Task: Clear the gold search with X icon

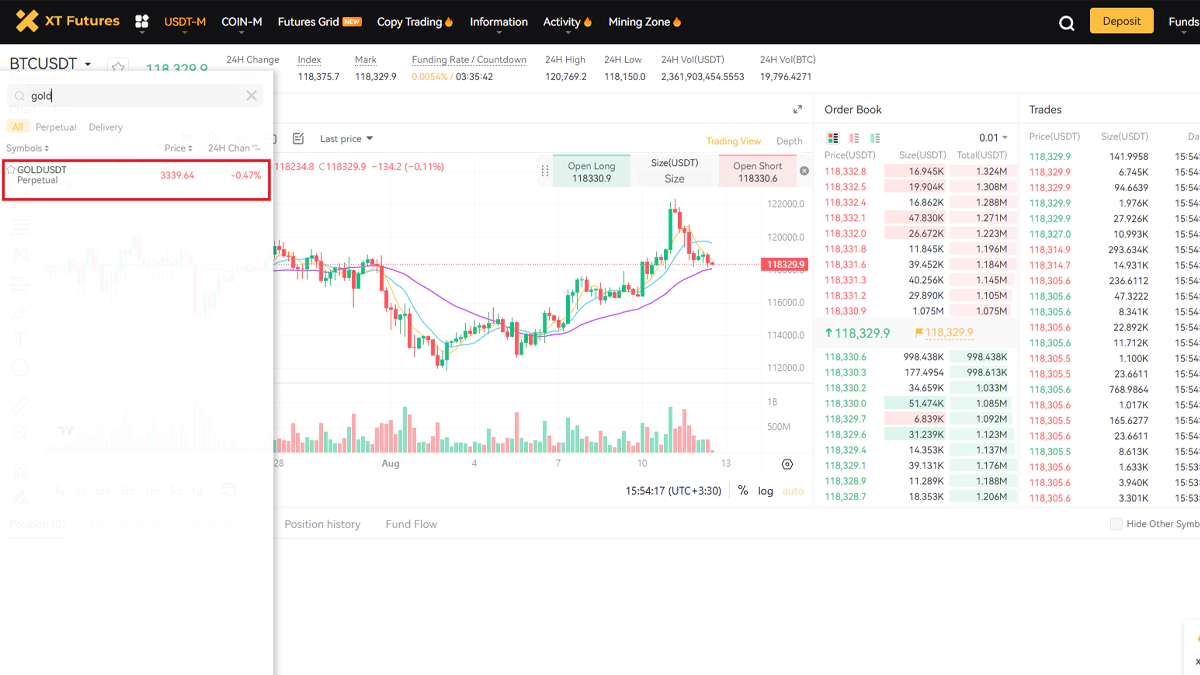Action: [x=252, y=96]
